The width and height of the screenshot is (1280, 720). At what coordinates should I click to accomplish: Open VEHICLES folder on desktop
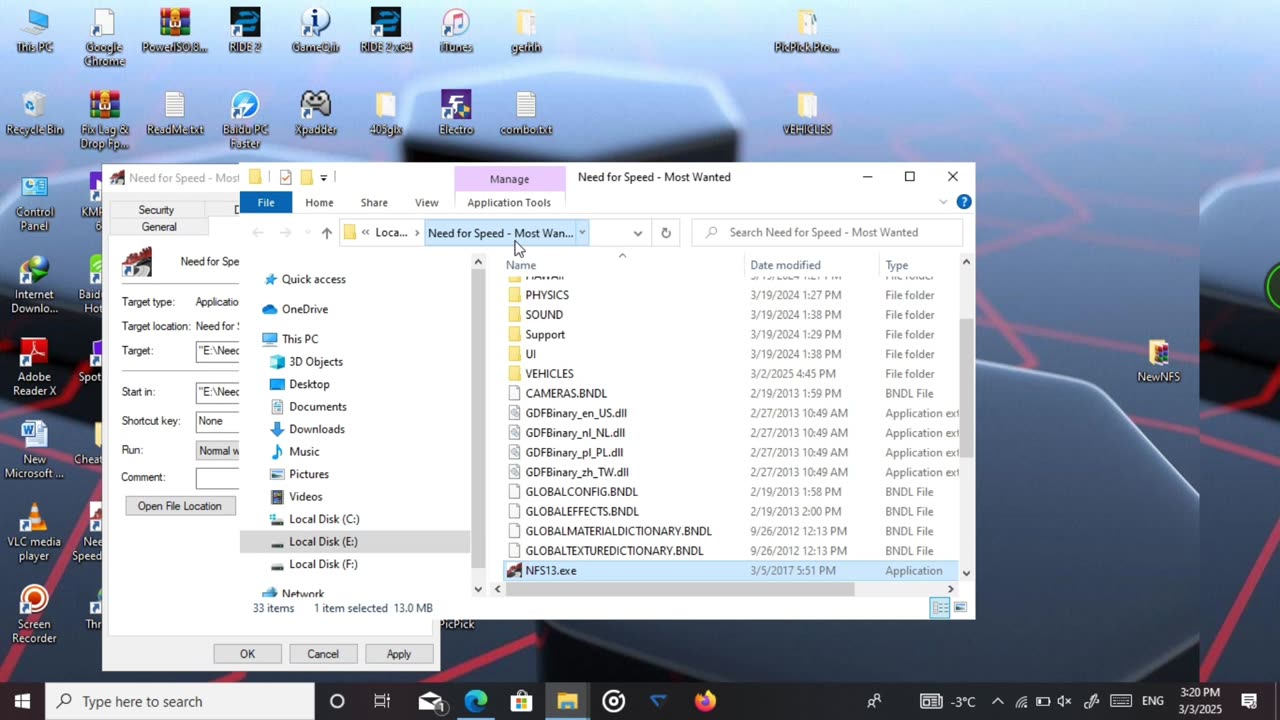807,113
